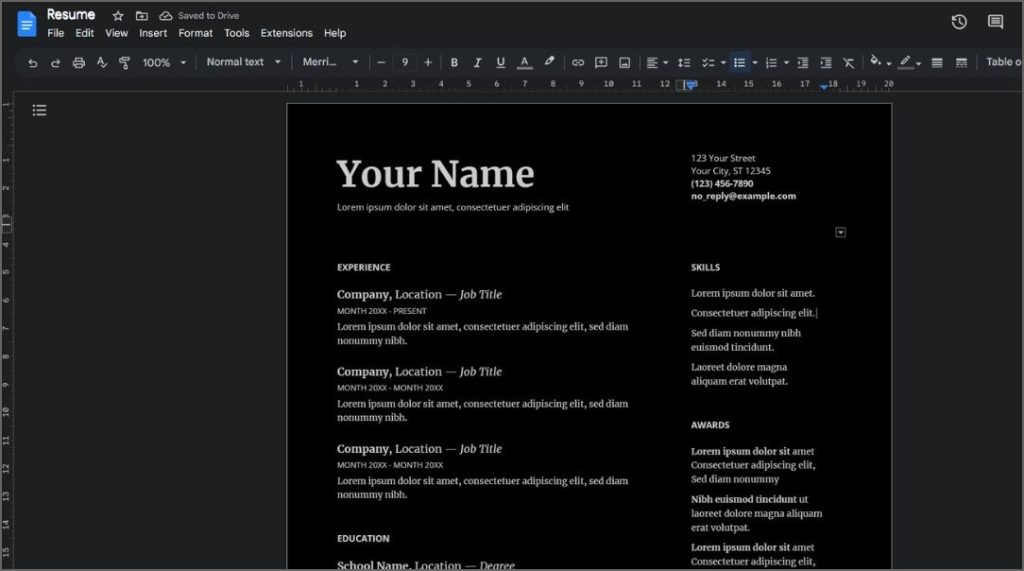Open the Merriweather font dropdown

coord(330,62)
